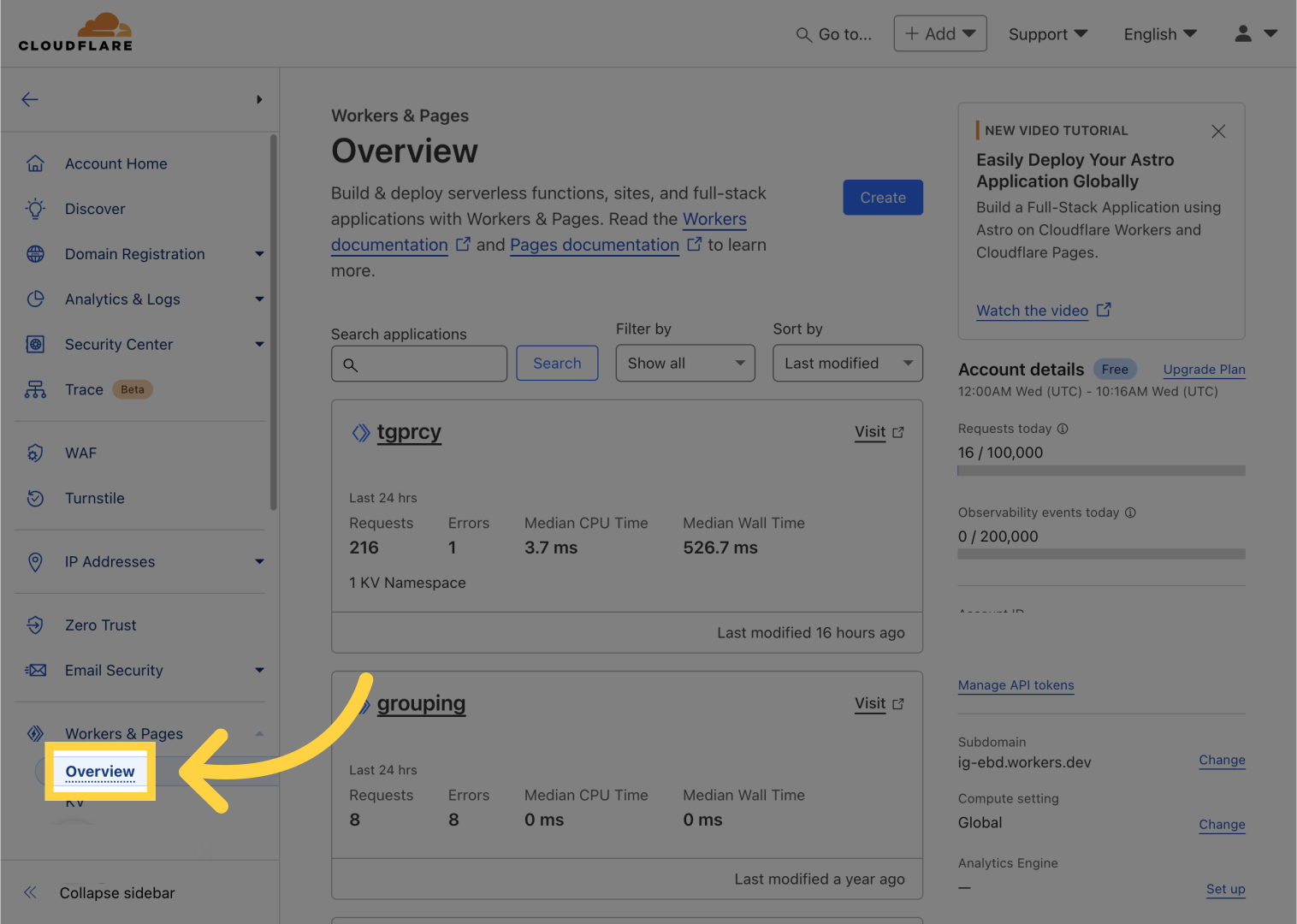1297x924 pixels.
Task: Click the small right triangle beside back arrow
Action: [259, 99]
